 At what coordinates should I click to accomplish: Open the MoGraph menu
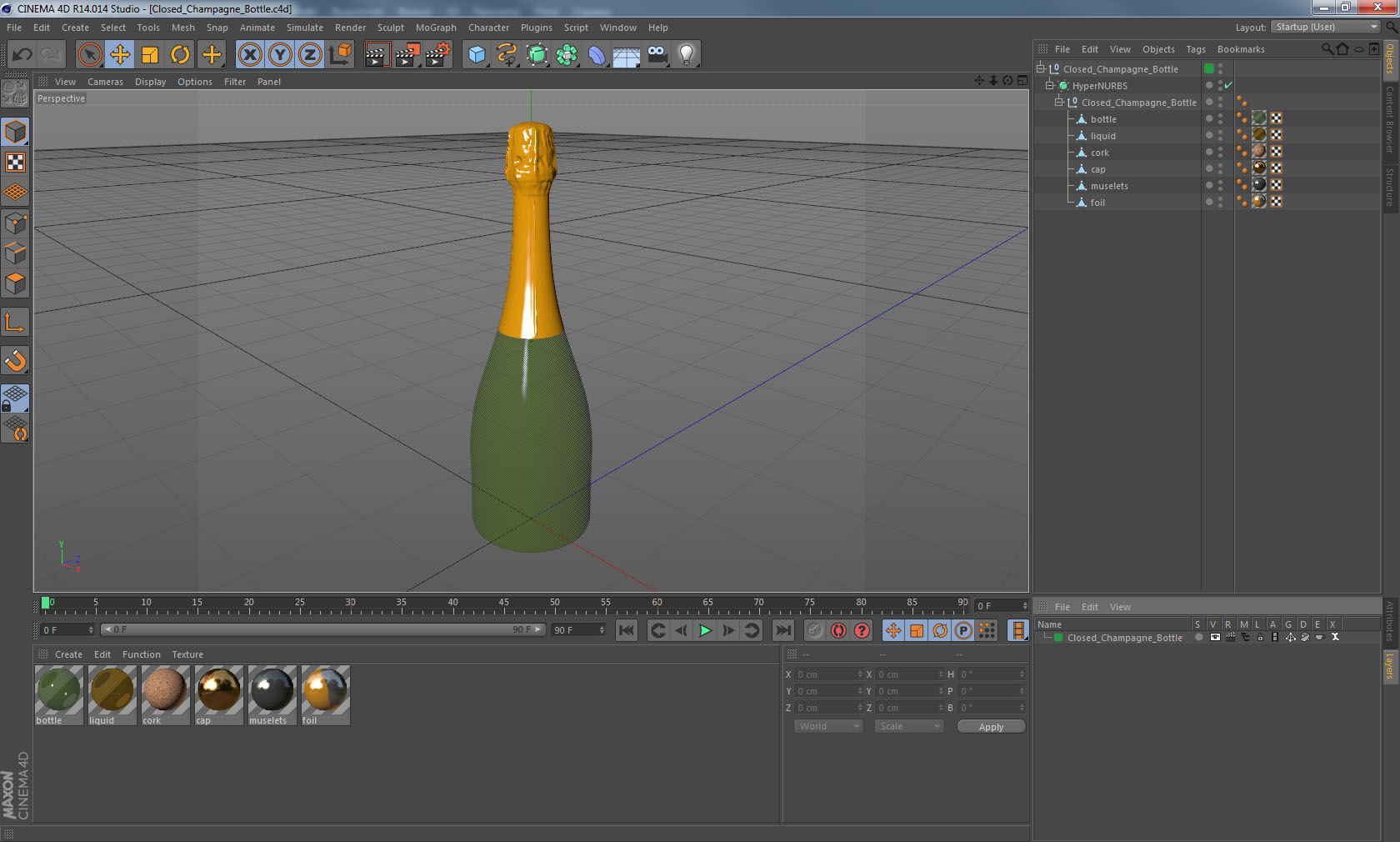click(x=436, y=28)
